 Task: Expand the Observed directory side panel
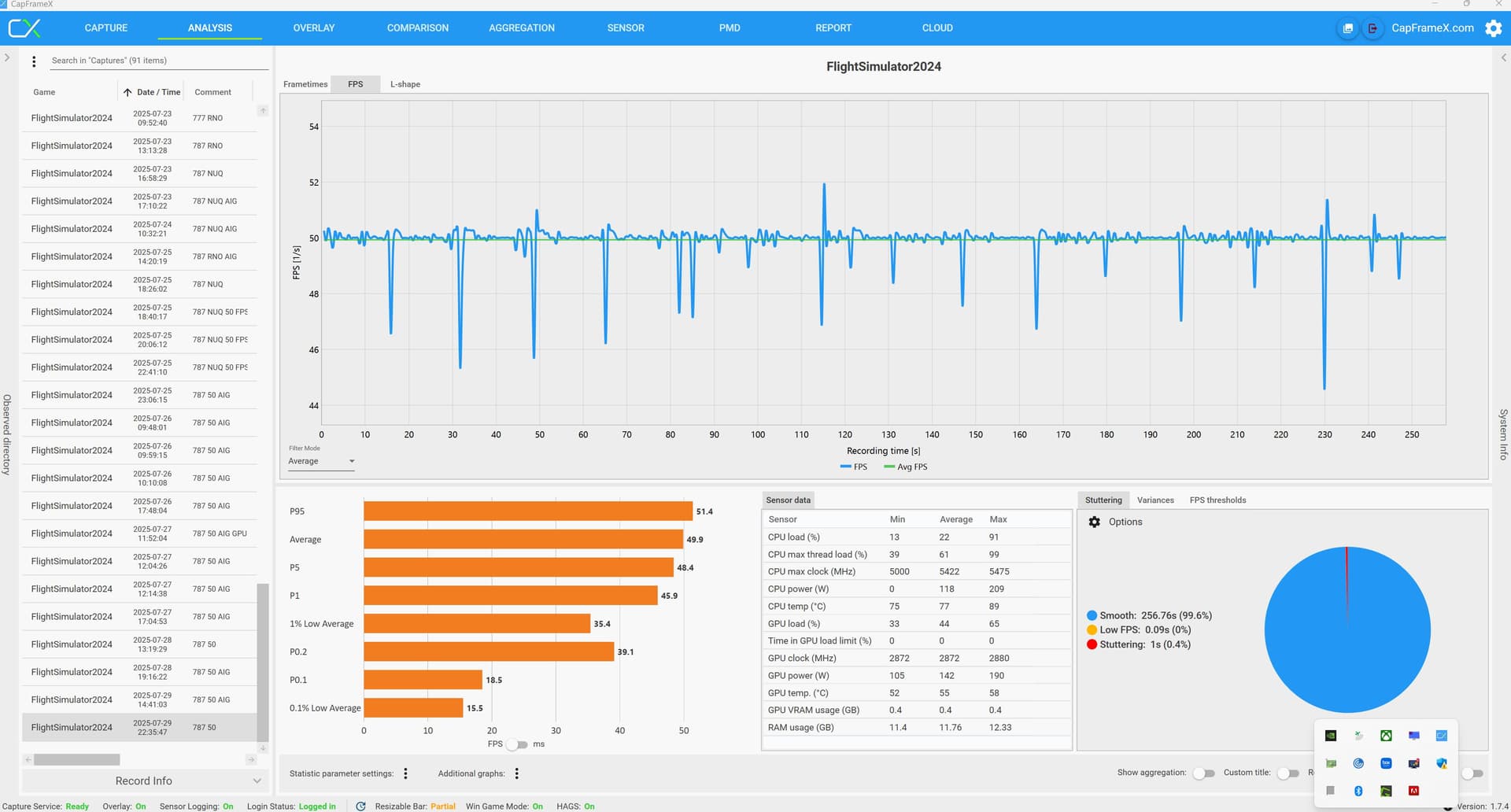[7, 57]
